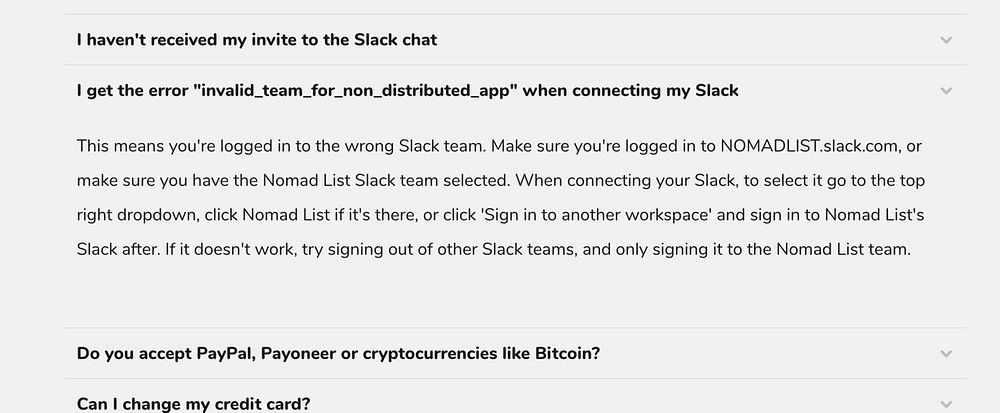
Task: Expand "Can I change my credit card?"
Action: coord(194,404)
